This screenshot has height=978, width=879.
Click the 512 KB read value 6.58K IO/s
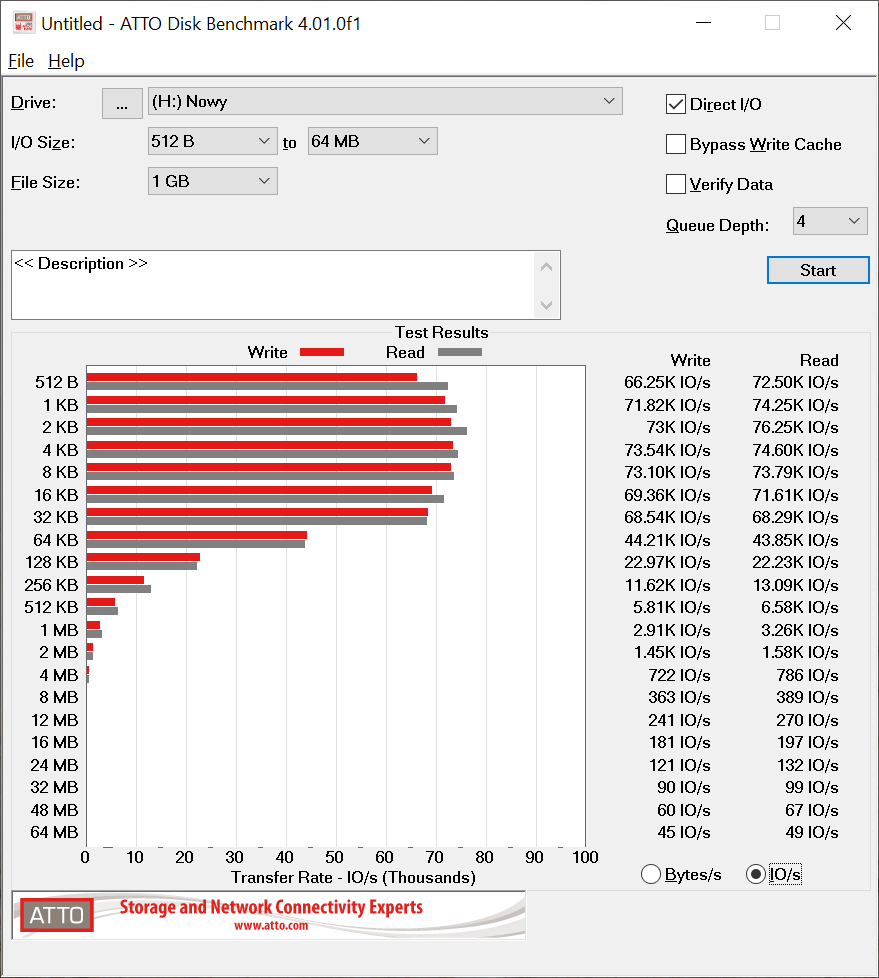(x=799, y=608)
